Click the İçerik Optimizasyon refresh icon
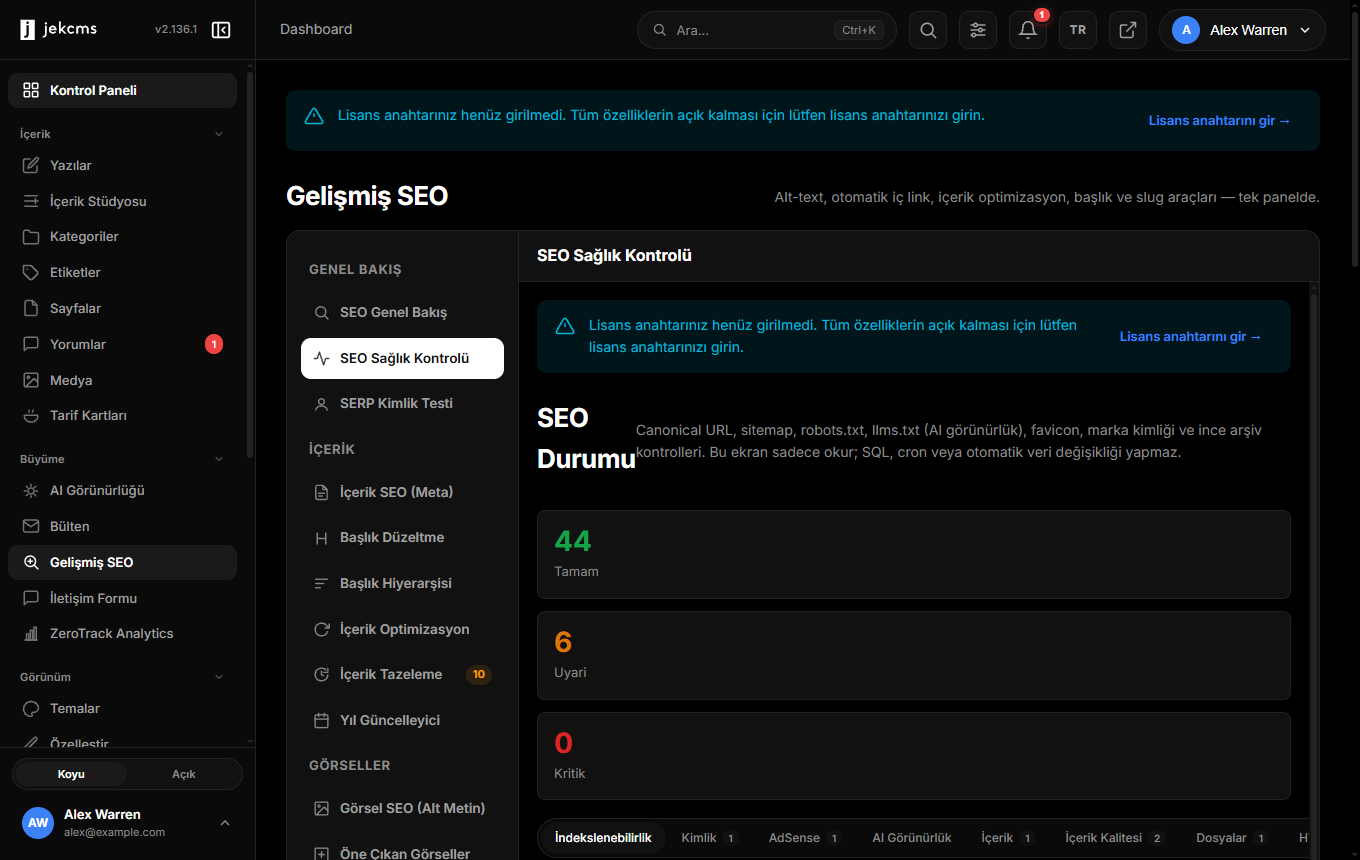Screen dimensions: 1360x860 coord(322,629)
